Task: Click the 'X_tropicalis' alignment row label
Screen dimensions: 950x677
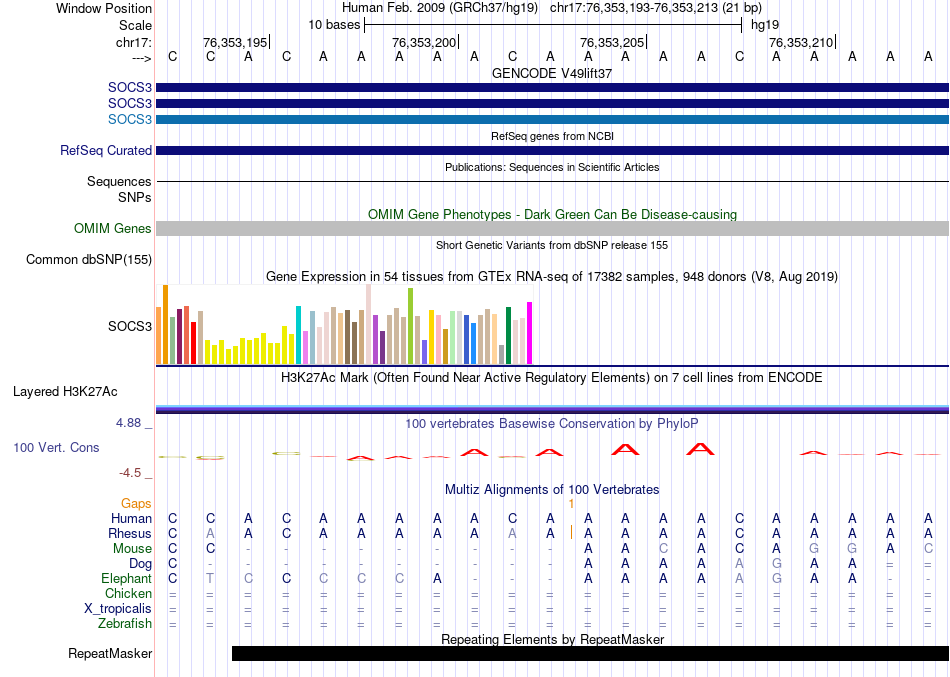Action: point(118,609)
